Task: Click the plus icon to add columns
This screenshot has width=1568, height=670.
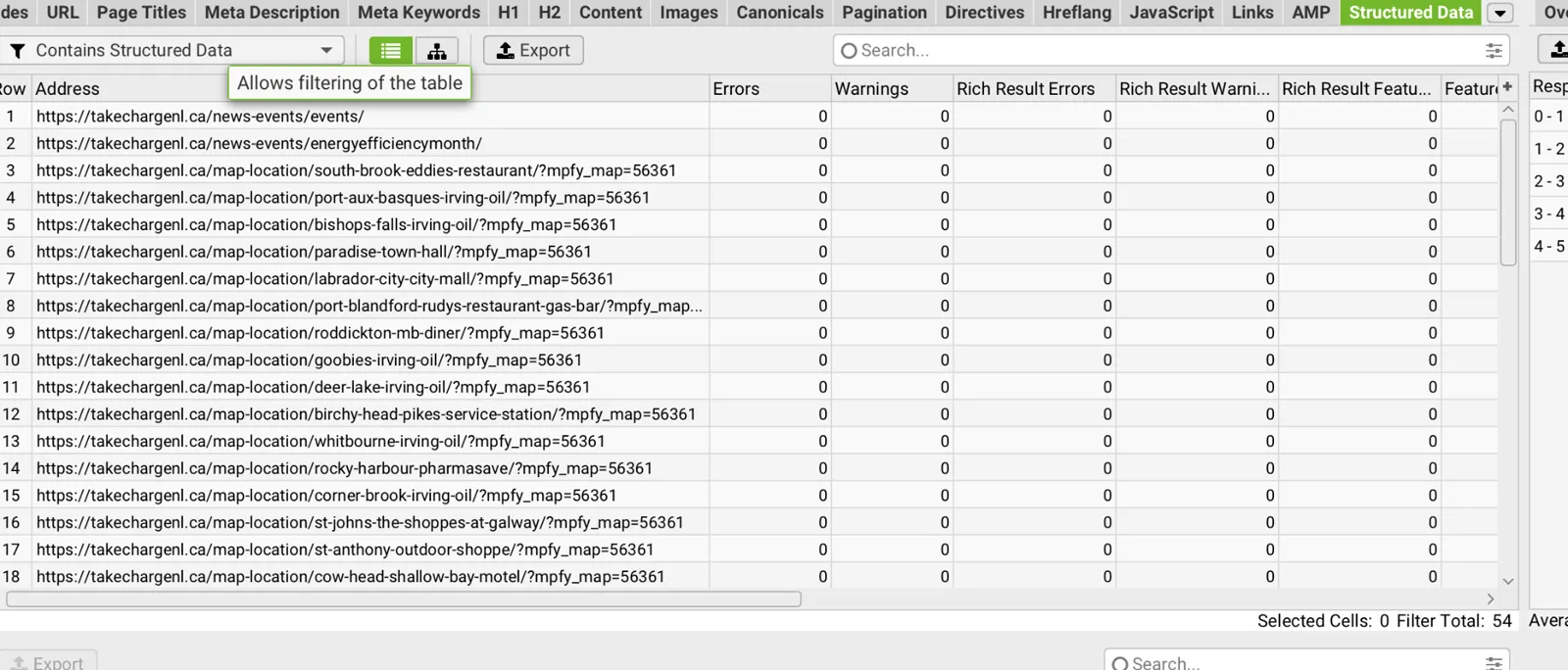Action: click(x=1507, y=87)
